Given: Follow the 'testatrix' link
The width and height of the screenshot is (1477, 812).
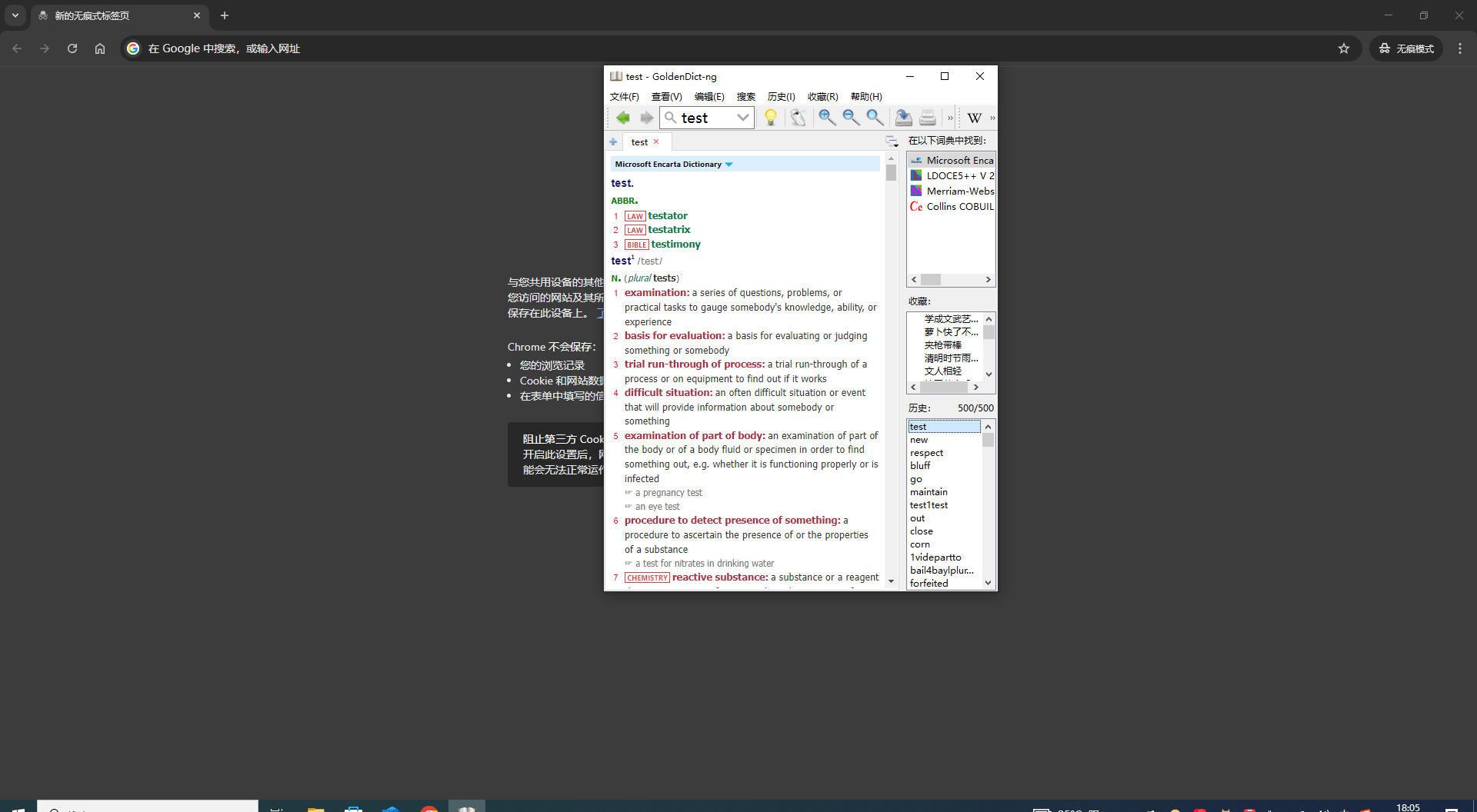Looking at the screenshot, I should pos(669,230).
